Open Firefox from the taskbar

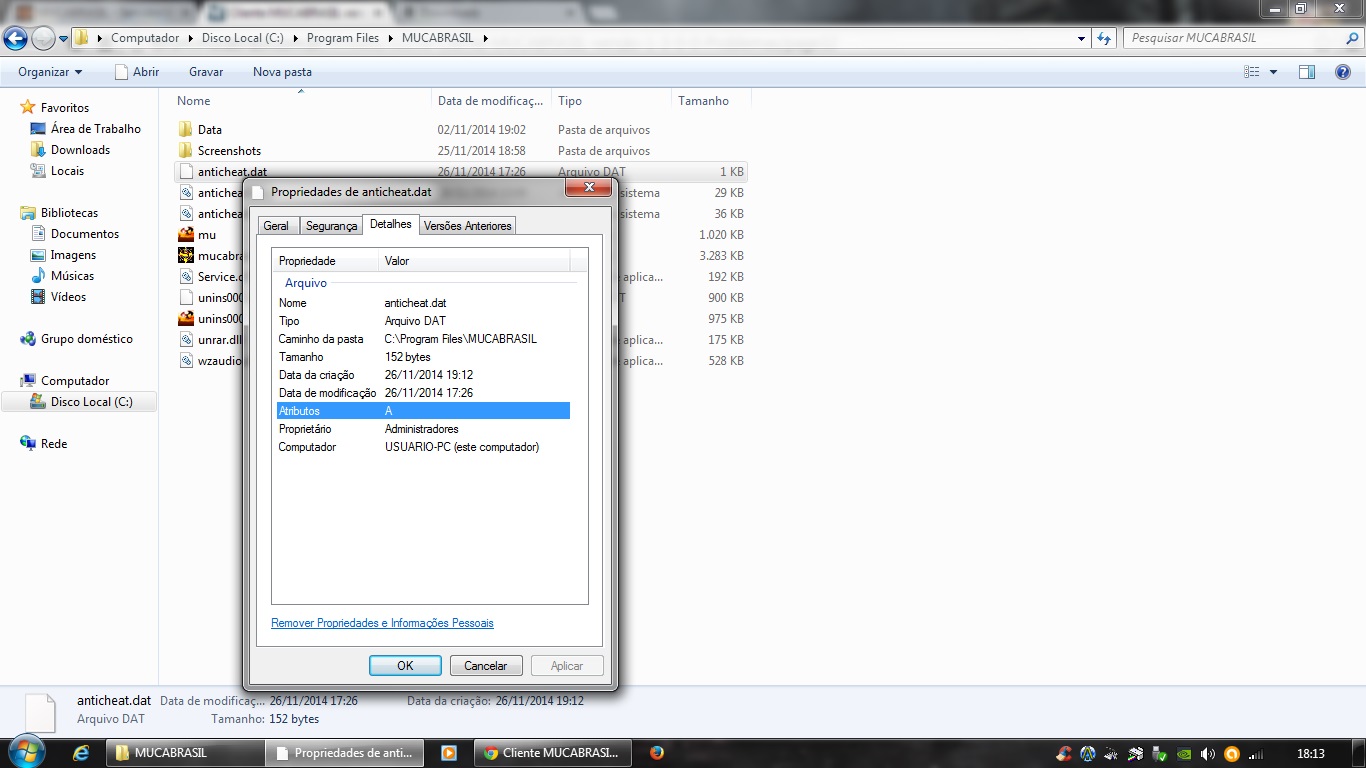pyautogui.click(x=657, y=753)
